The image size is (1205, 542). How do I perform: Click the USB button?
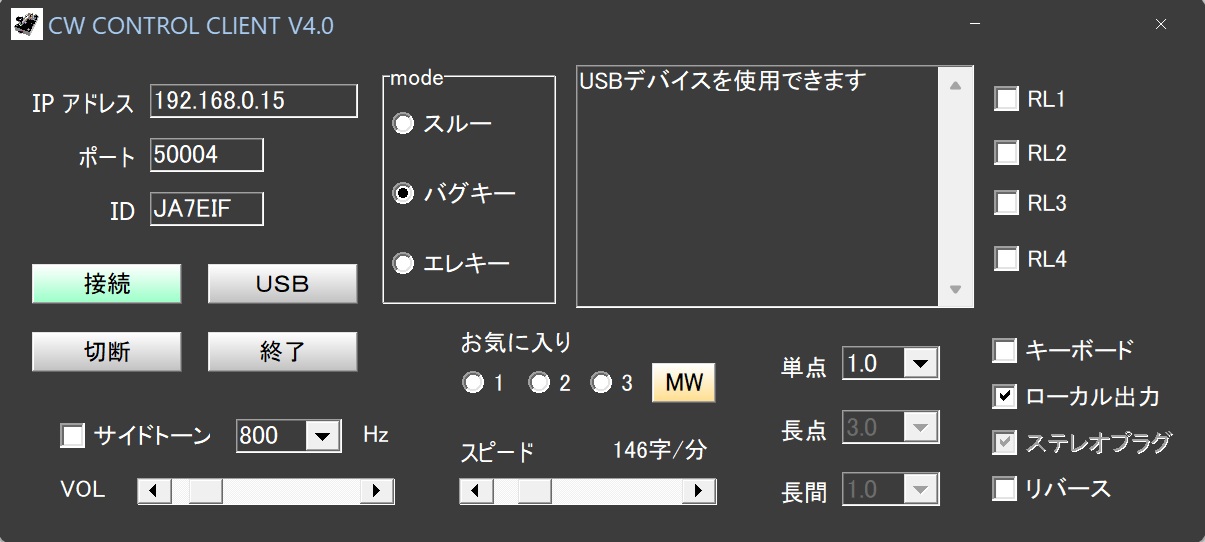tap(282, 284)
